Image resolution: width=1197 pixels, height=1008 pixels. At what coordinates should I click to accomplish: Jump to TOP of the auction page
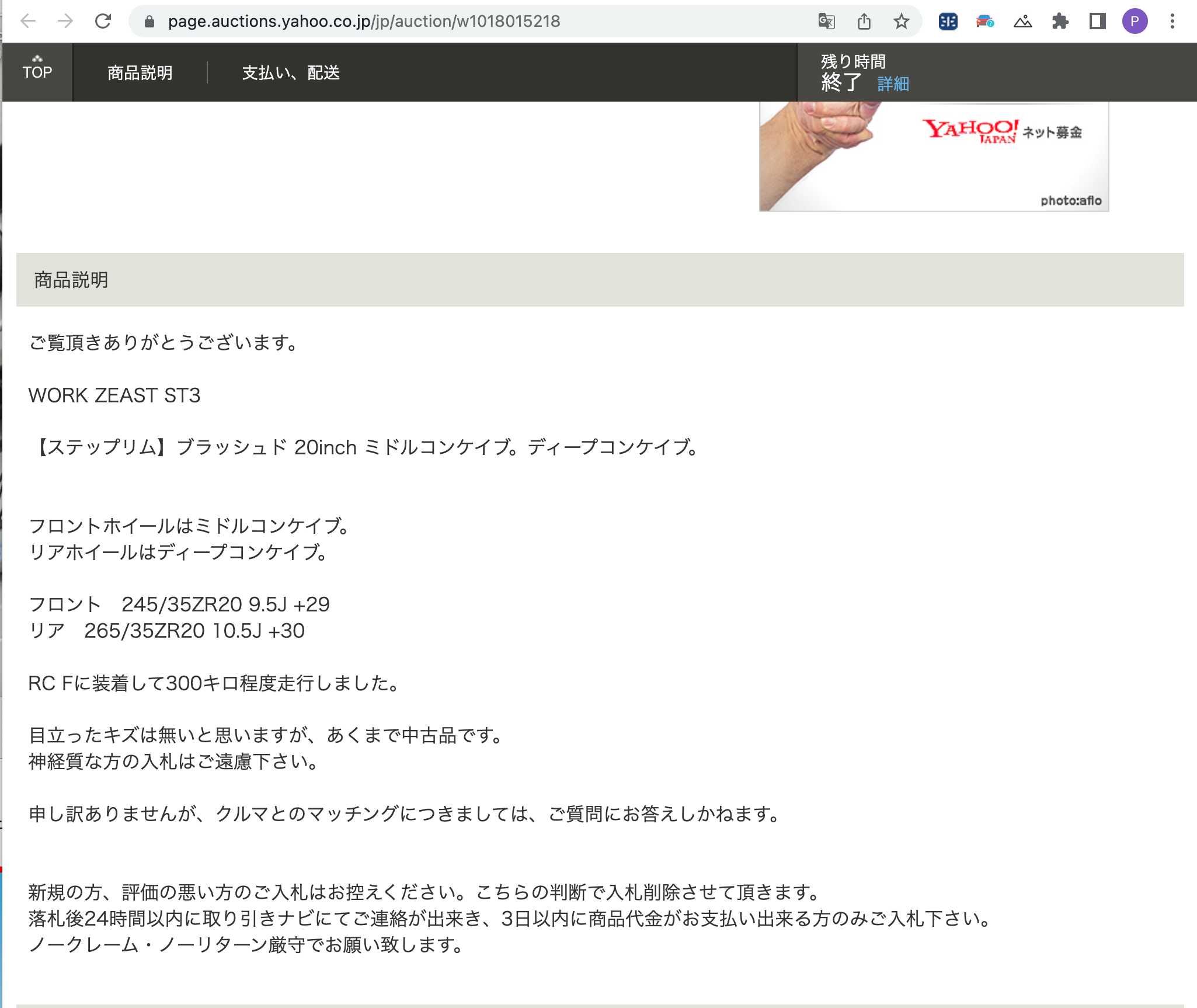(x=37, y=72)
